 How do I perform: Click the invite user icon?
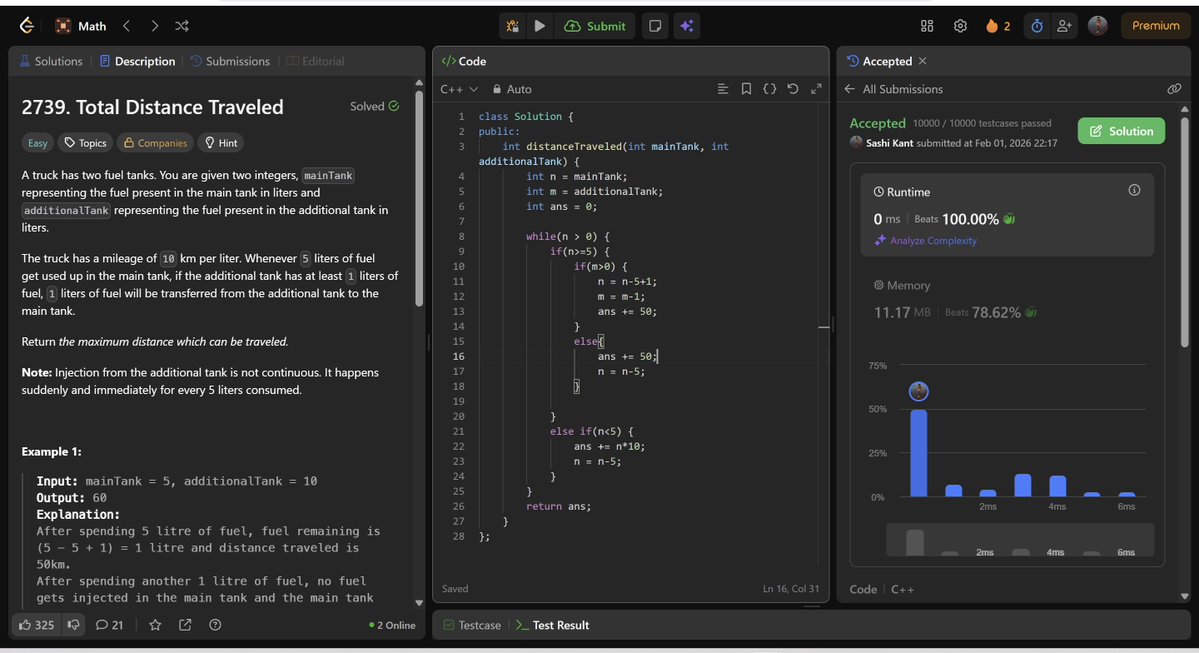(x=1064, y=26)
